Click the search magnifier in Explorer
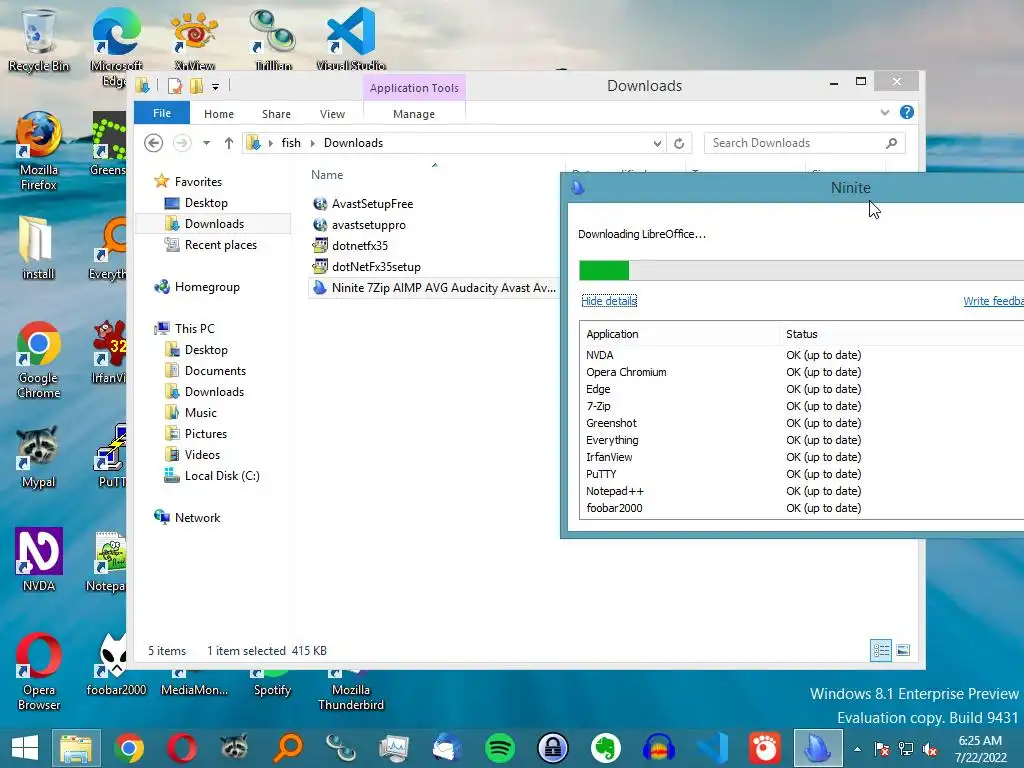This screenshot has height=768, width=1024. [891, 143]
